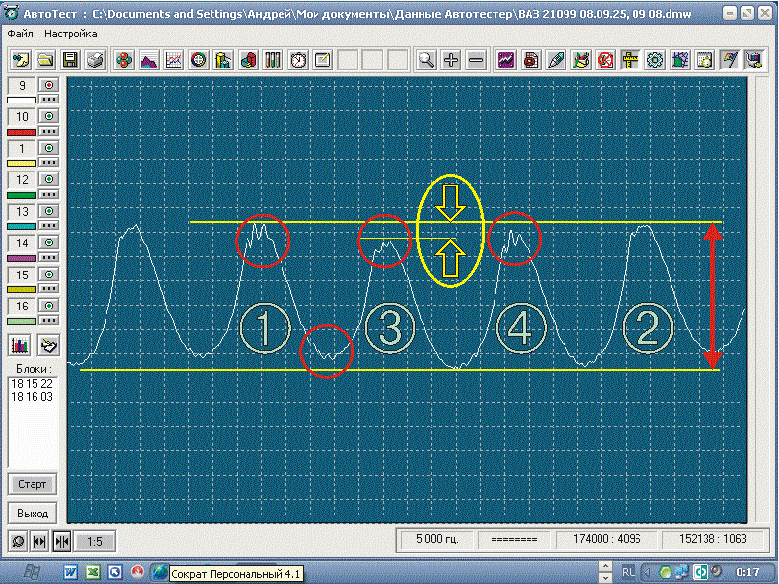Viewport: 779px width, 584px height.
Task: Open channel 1 options ellipsis button
Action: pos(50,163)
